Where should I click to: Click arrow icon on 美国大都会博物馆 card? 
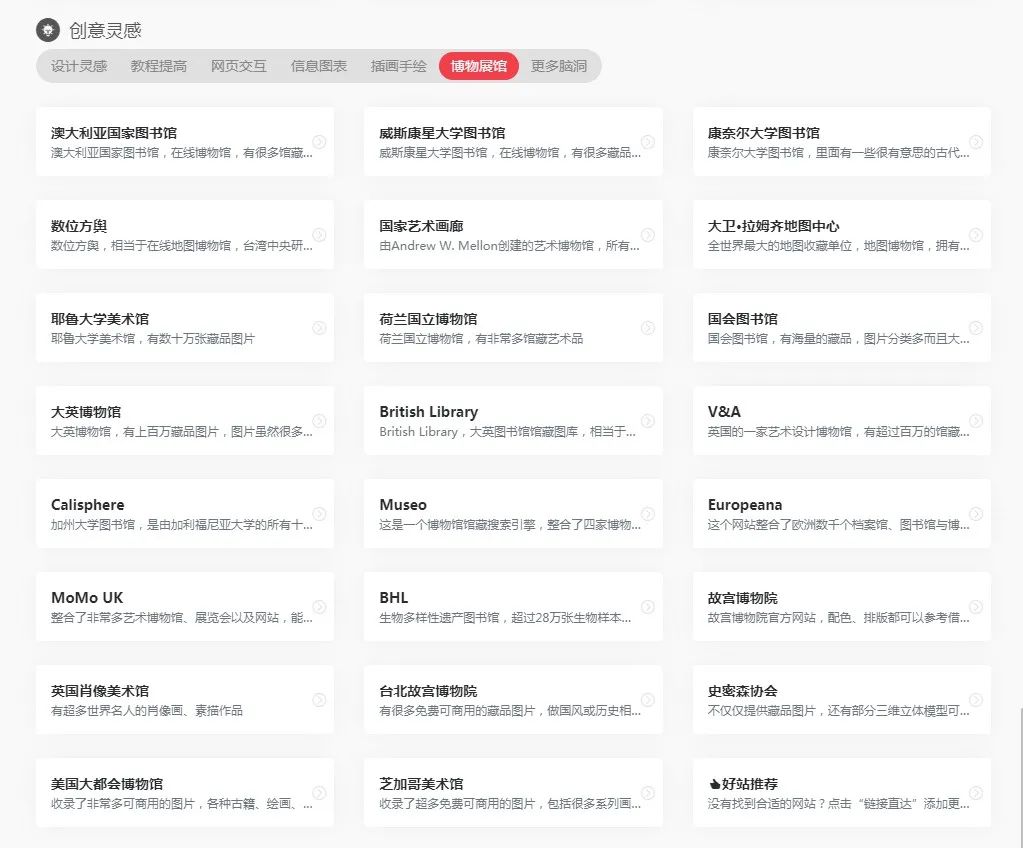tap(319, 793)
